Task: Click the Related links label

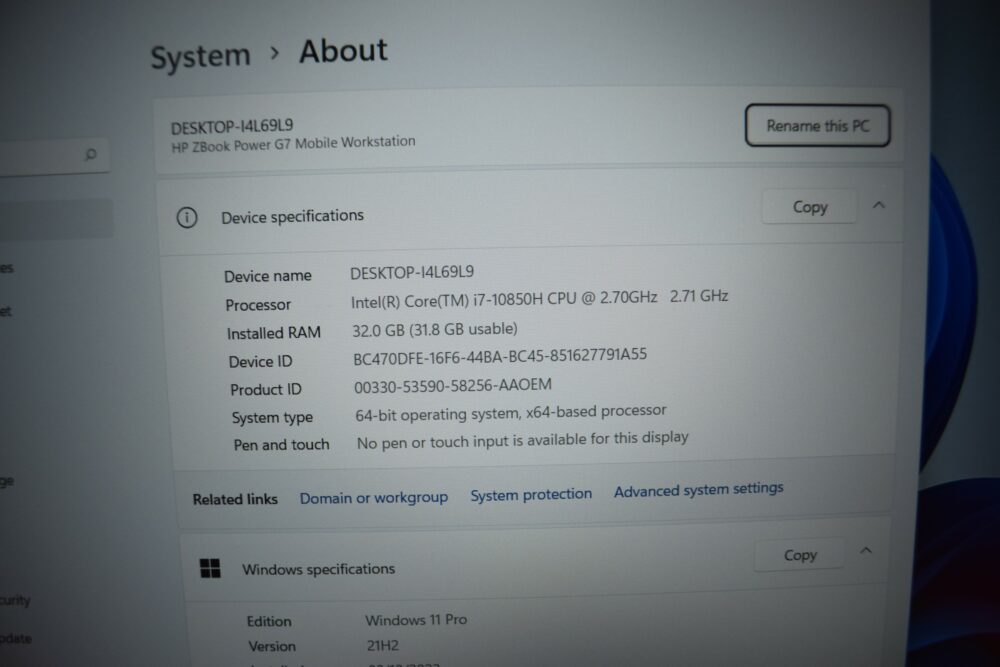Action: pyautogui.click(x=235, y=499)
